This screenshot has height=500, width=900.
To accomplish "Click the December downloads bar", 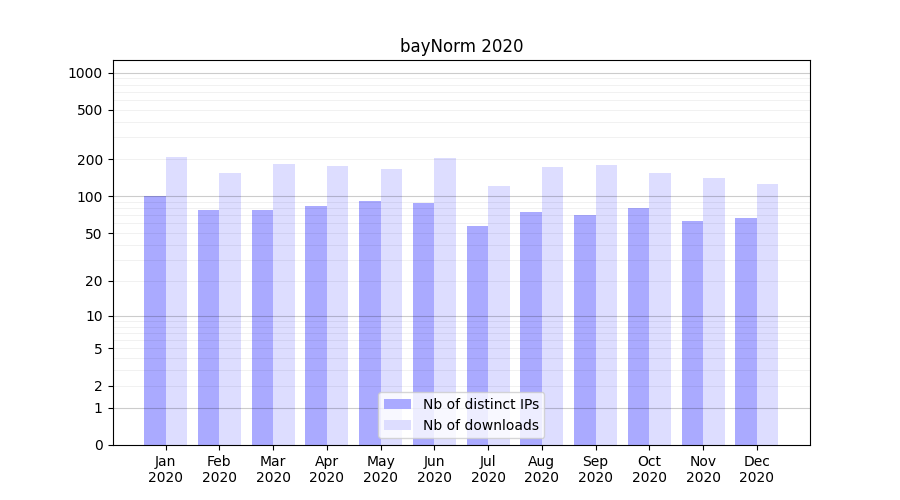I will pyautogui.click(x=767, y=314).
